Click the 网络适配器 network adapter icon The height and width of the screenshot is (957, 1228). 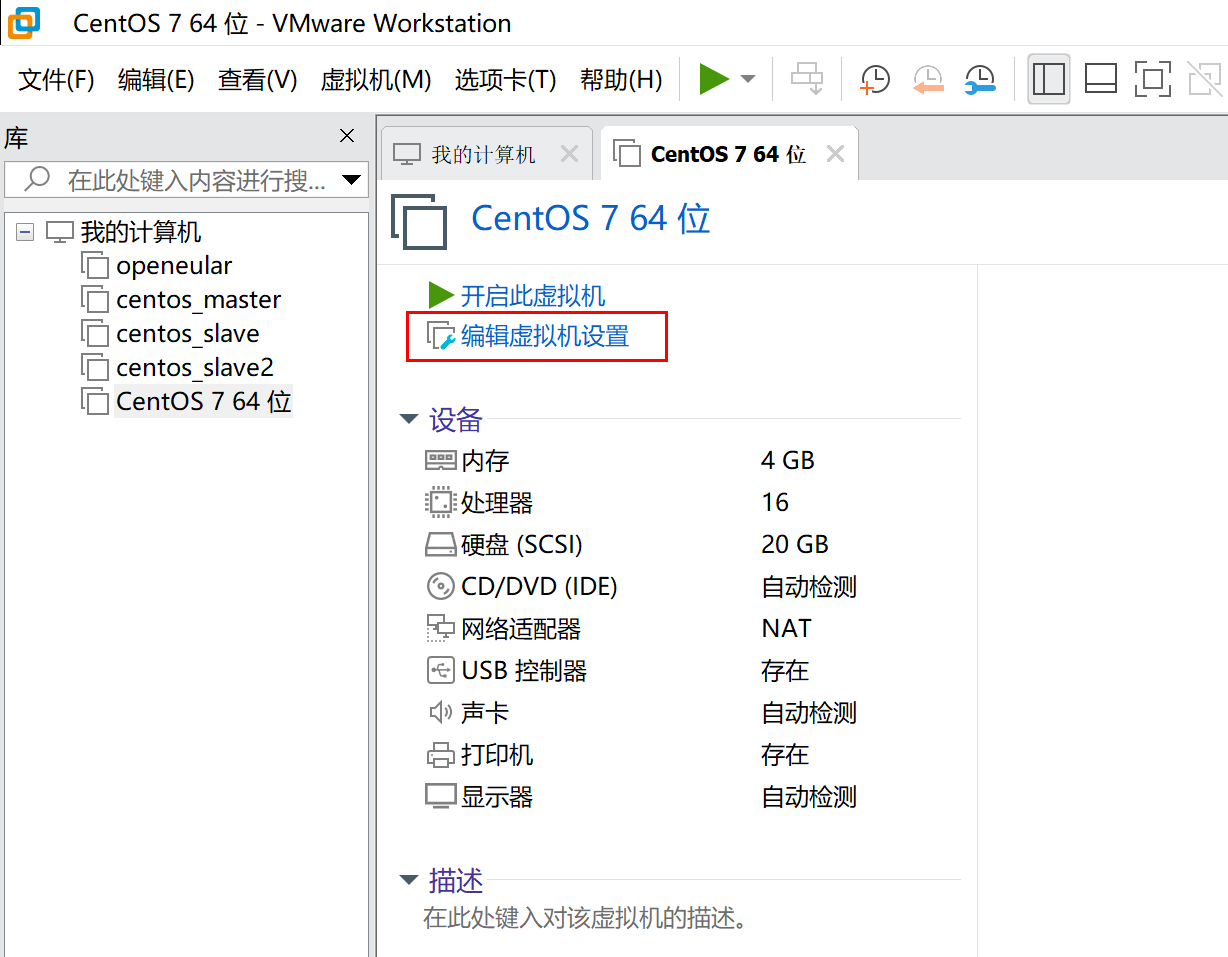click(440, 629)
